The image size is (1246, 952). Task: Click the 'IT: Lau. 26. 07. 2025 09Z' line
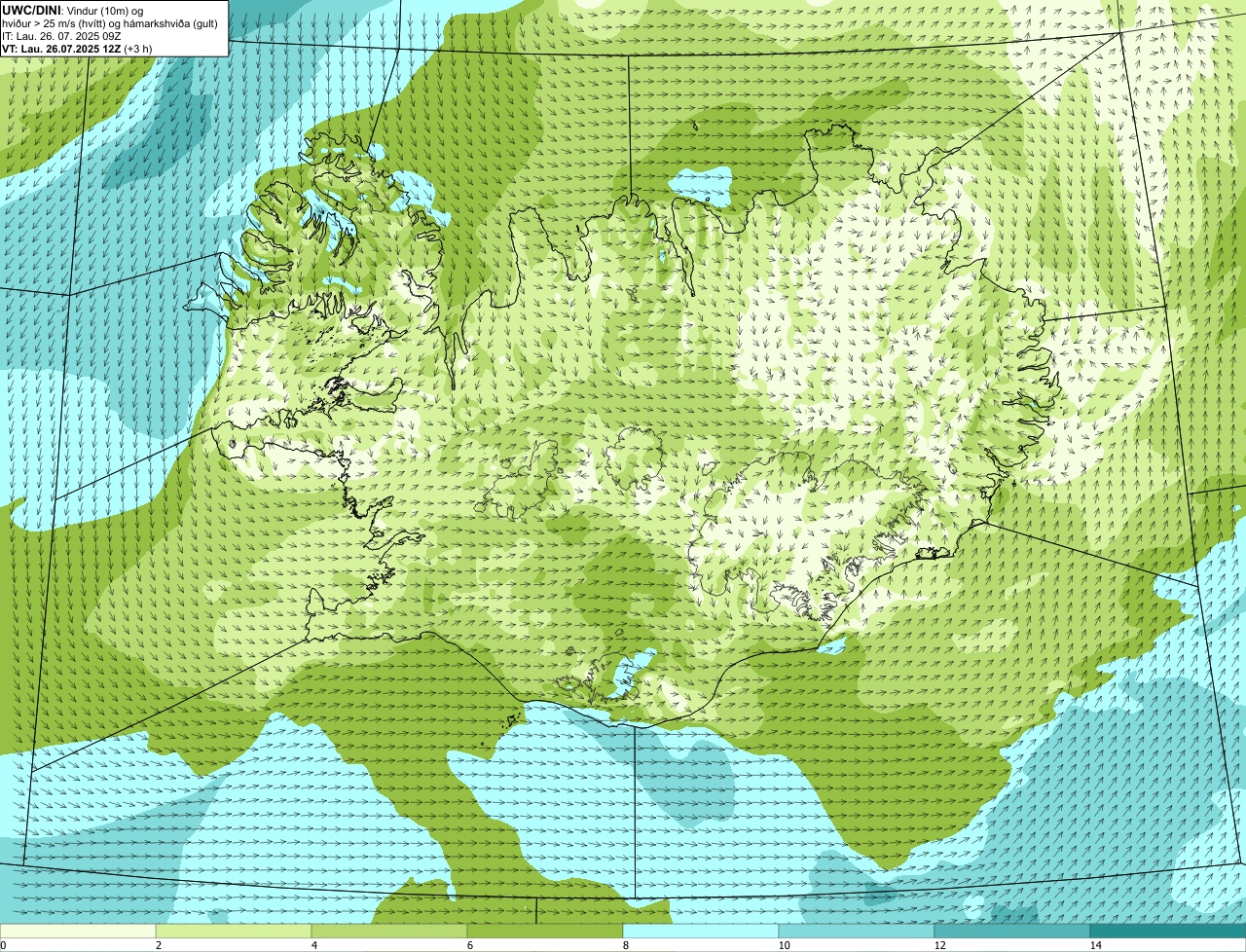pos(61,36)
